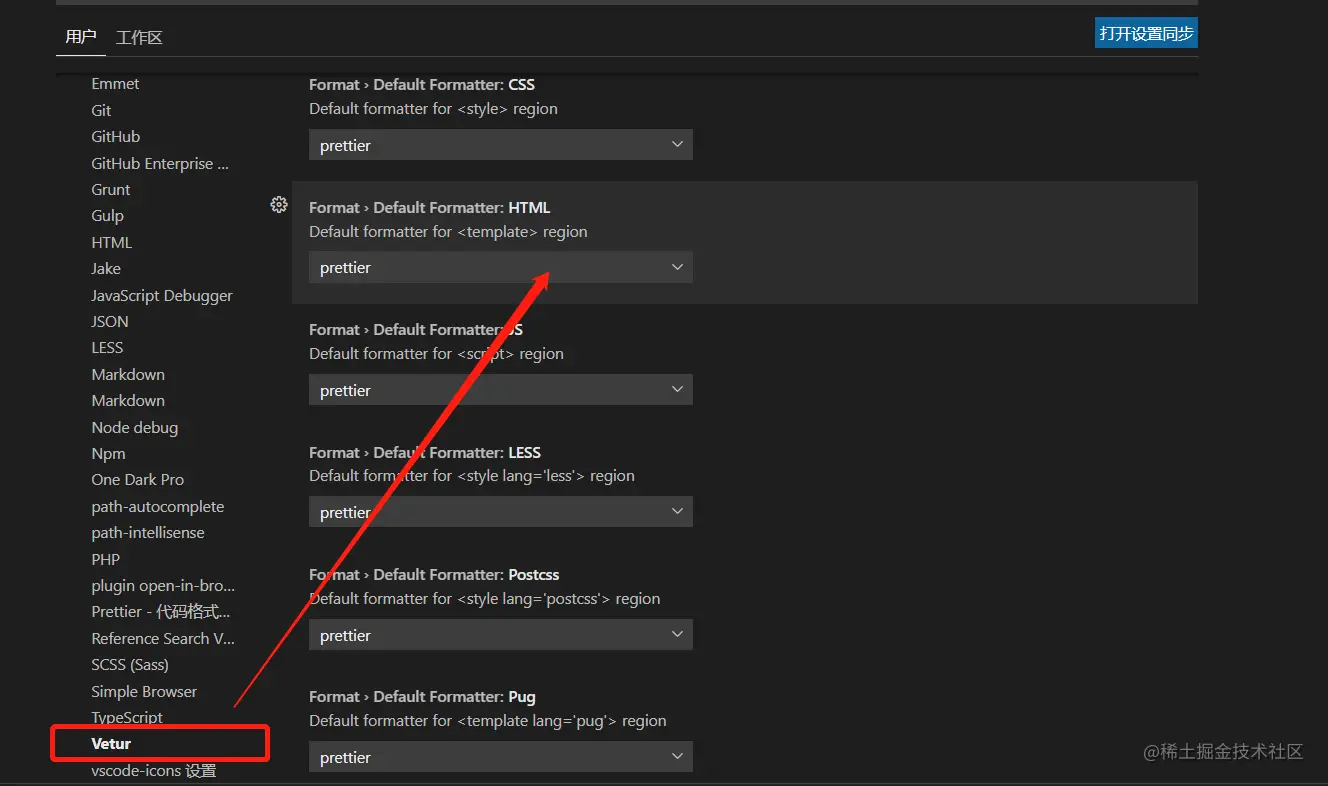1328x786 pixels.
Task: Click the "Default formatter for <style lang='postcss'> region" text
Action: coord(485,598)
